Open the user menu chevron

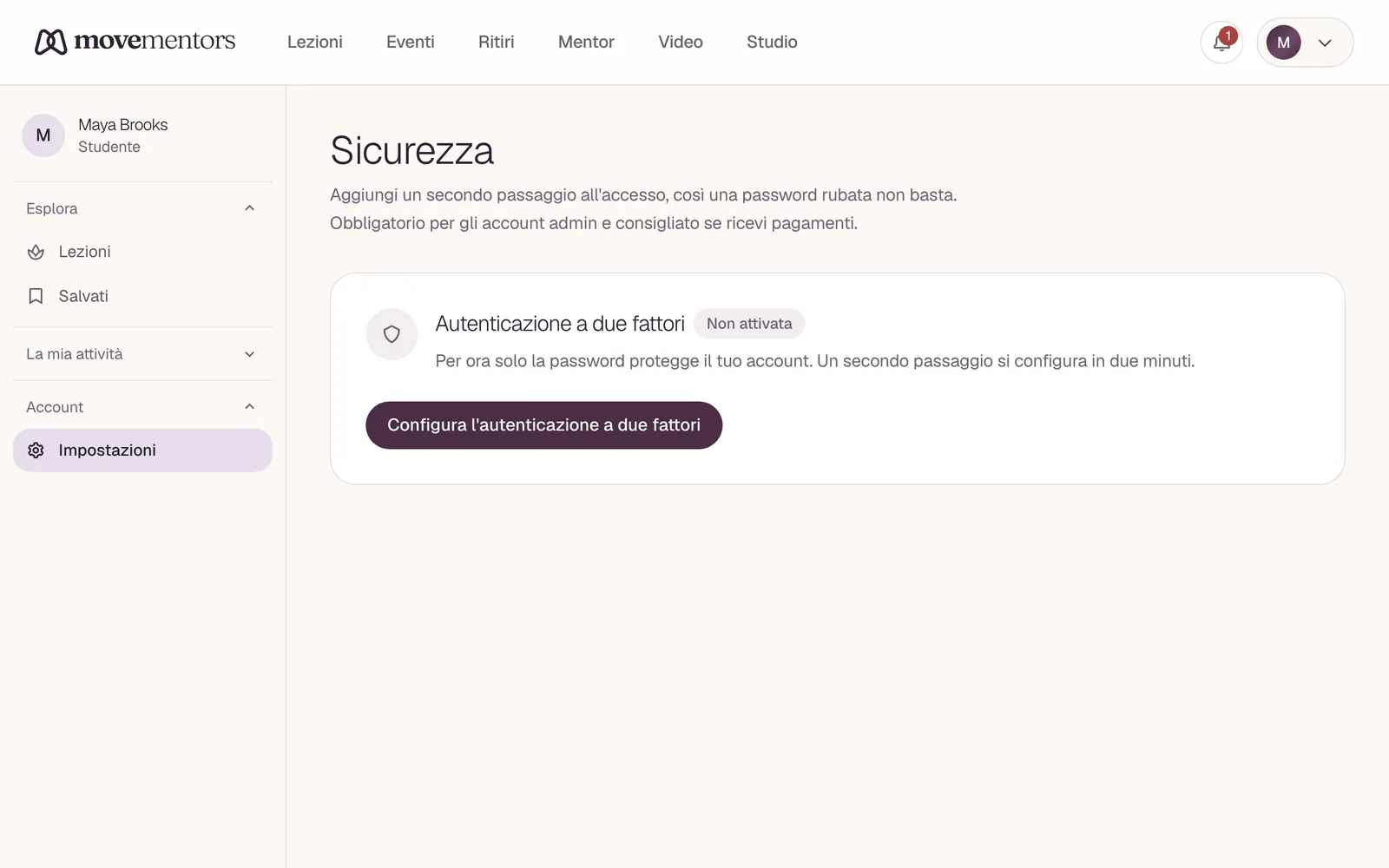[1325, 43]
